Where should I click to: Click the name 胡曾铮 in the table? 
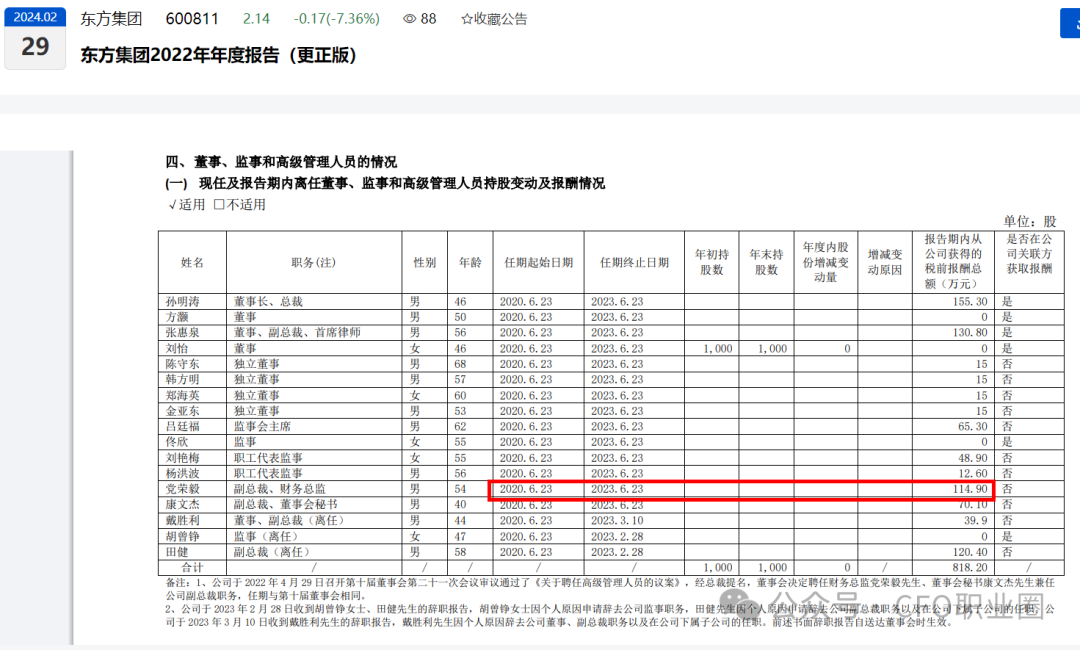[183, 536]
